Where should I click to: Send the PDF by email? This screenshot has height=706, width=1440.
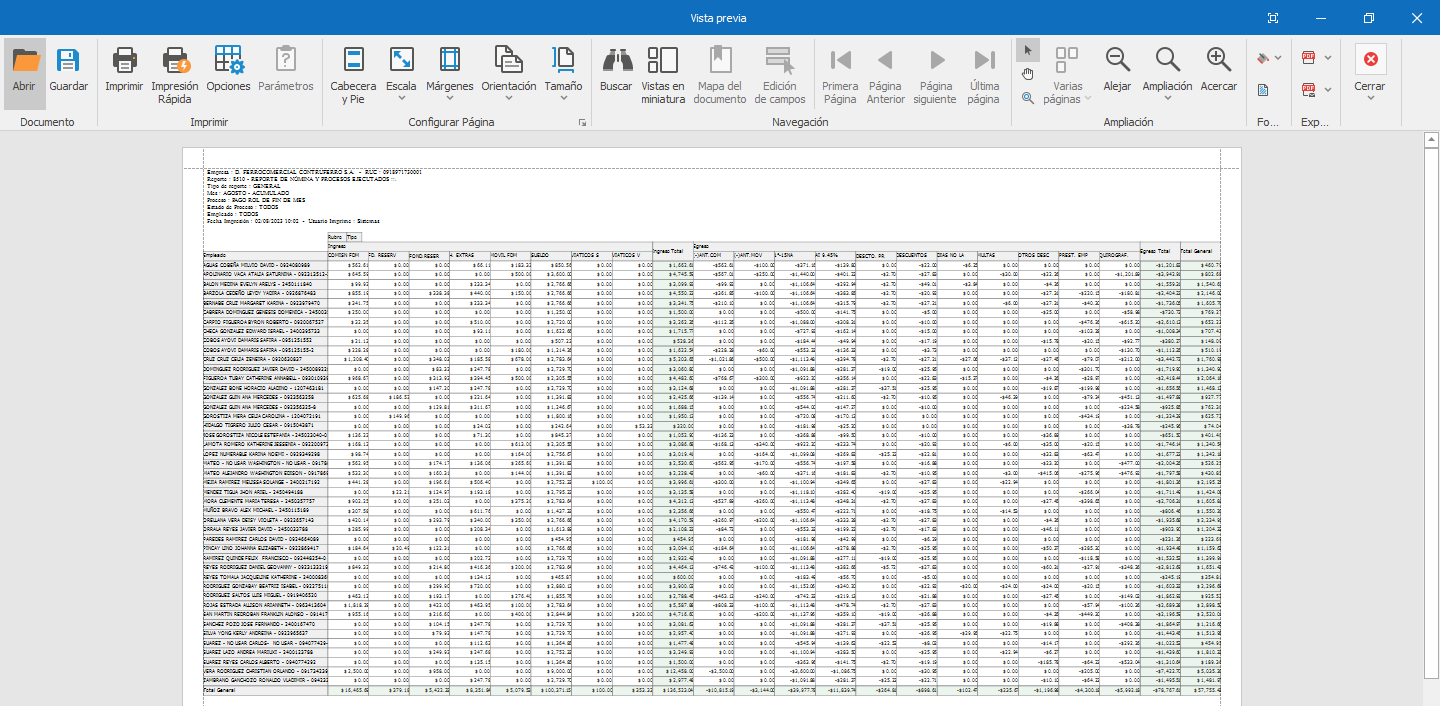(1308, 90)
